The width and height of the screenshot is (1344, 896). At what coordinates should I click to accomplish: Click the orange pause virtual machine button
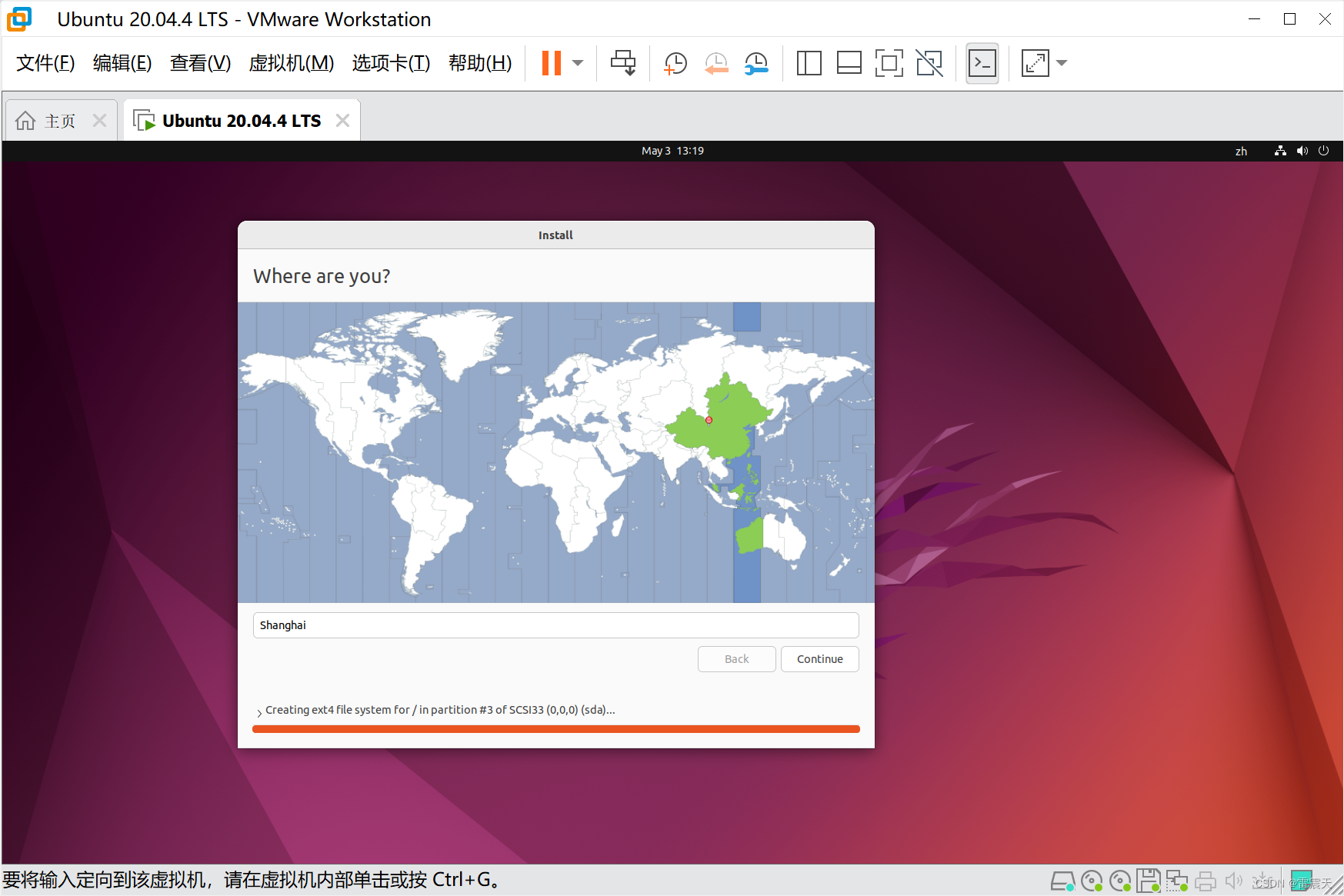(551, 63)
